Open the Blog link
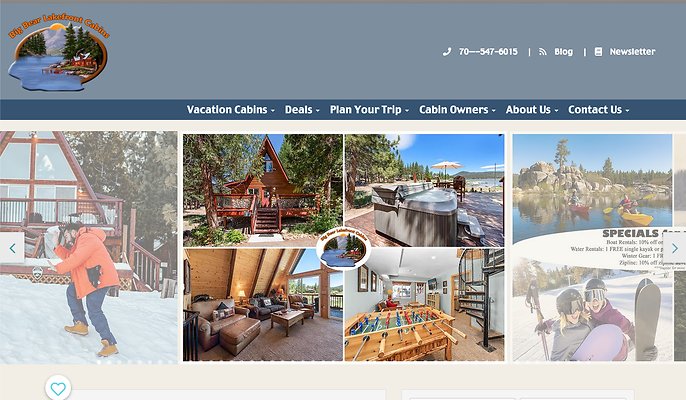The height and width of the screenshot is (400, 686). click(x=564, y=52)
